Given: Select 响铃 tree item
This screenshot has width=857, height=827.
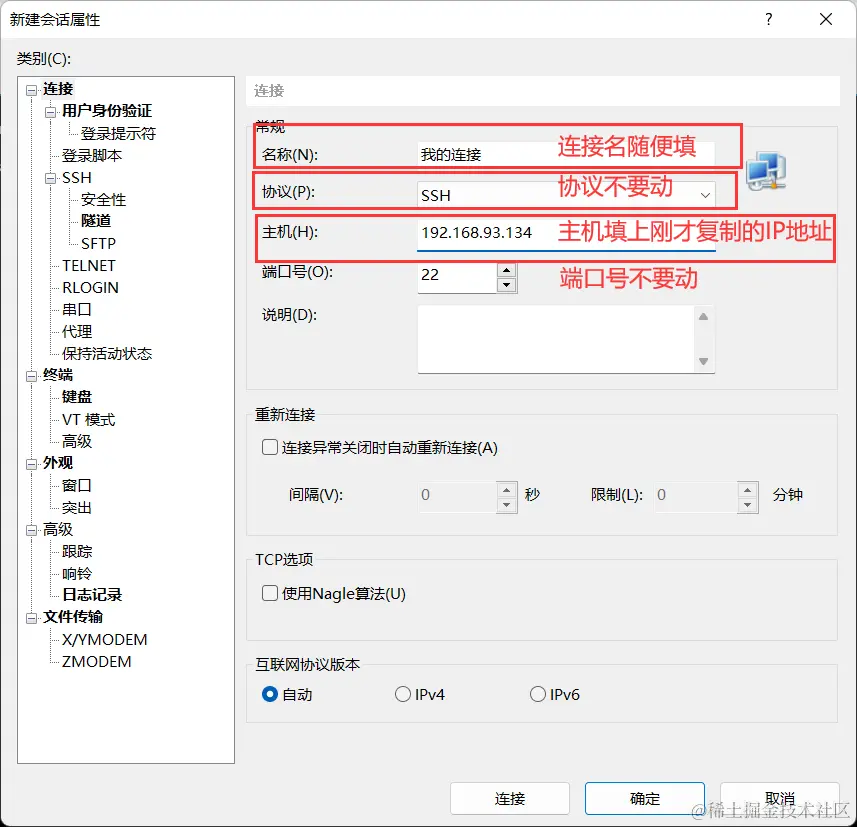Looking at the screenshot, I should point(77,574).
